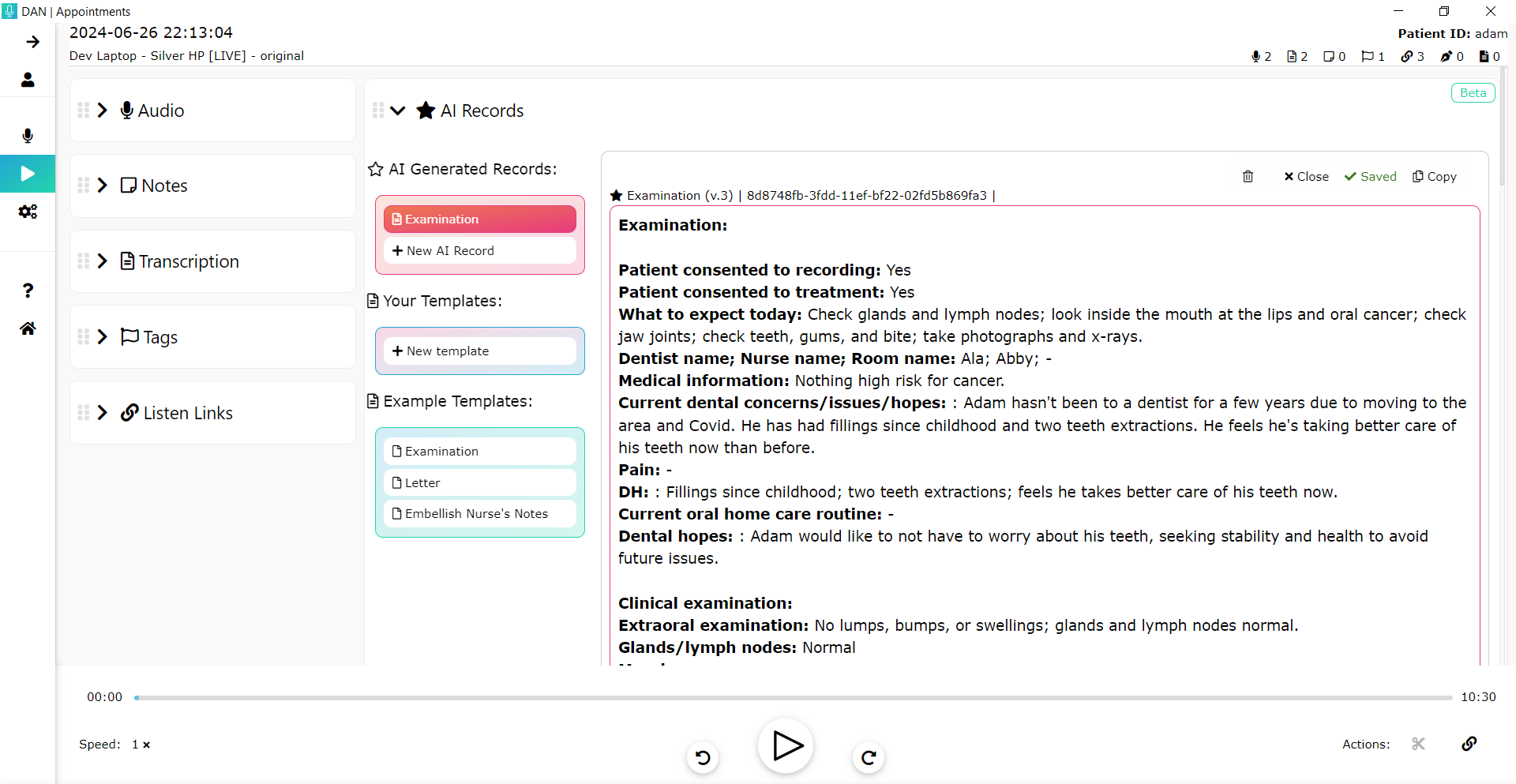
Task: Click the audio seek bar
Action: coord(790,697)
